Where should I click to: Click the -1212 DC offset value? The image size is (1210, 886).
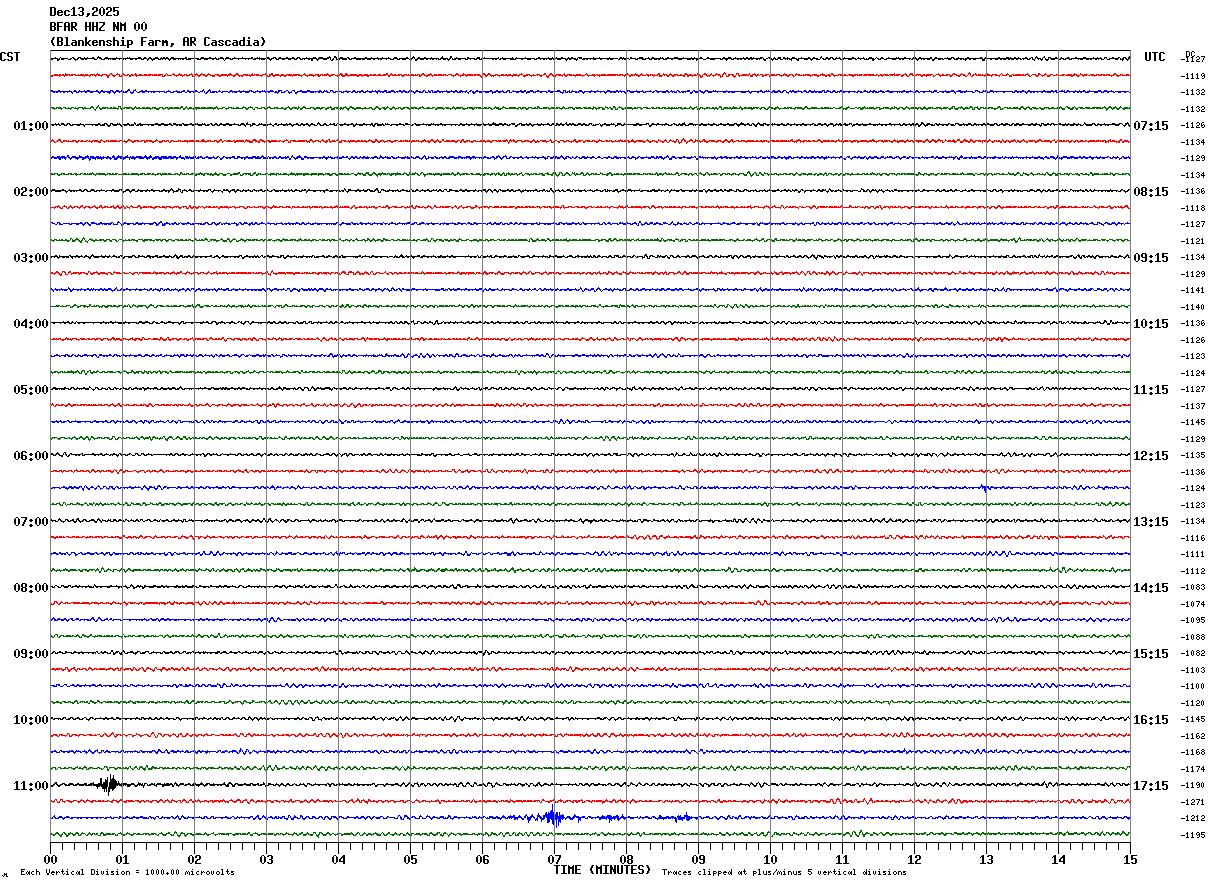click(x=1193, y=818)
